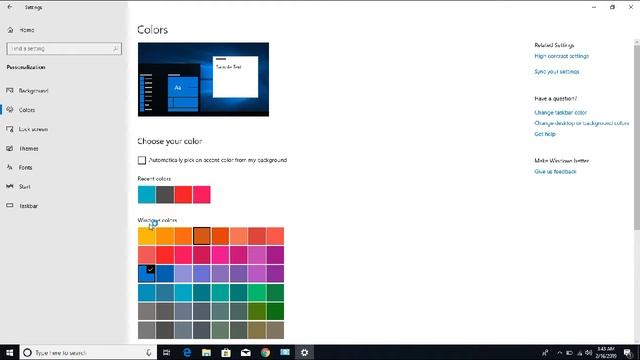Click the volume speaker tray icon
Screen dimensions: 640x360
coord(588,352)
